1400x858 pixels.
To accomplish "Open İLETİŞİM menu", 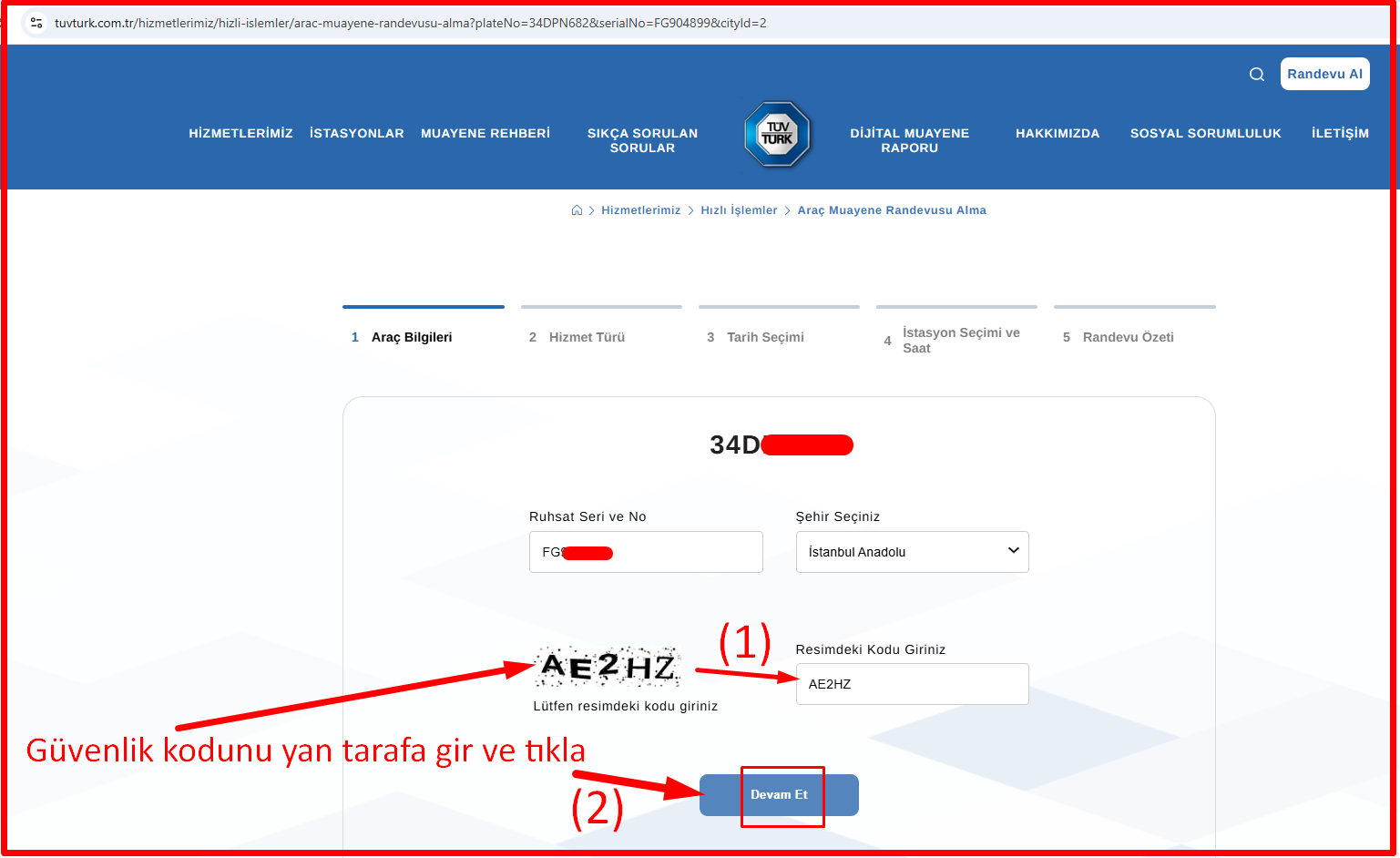I will point(1340,133).
